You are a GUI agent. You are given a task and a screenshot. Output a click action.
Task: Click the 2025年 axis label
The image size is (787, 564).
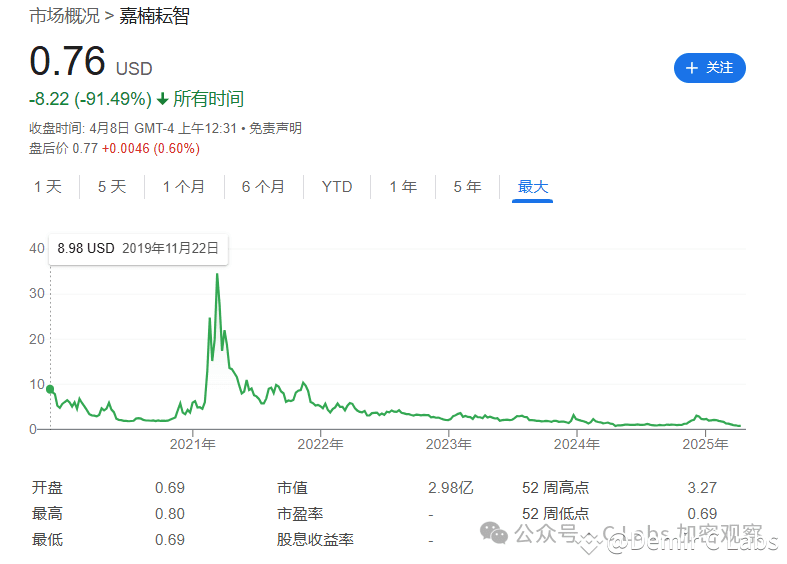705,444
